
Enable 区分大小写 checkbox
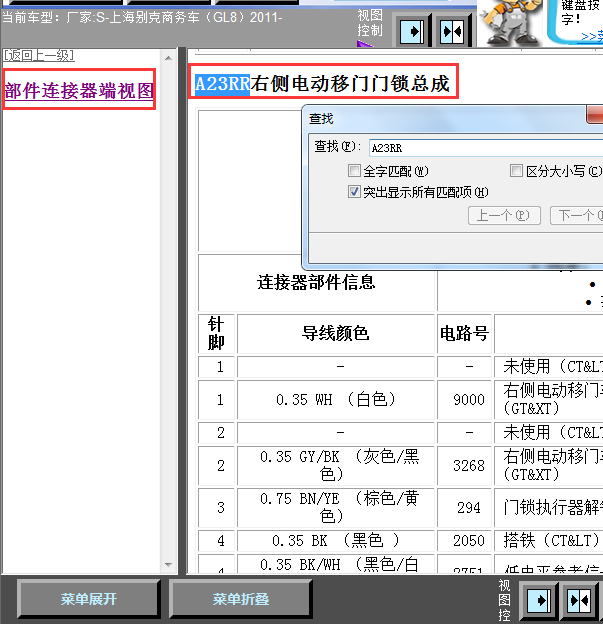coord(516,171)
